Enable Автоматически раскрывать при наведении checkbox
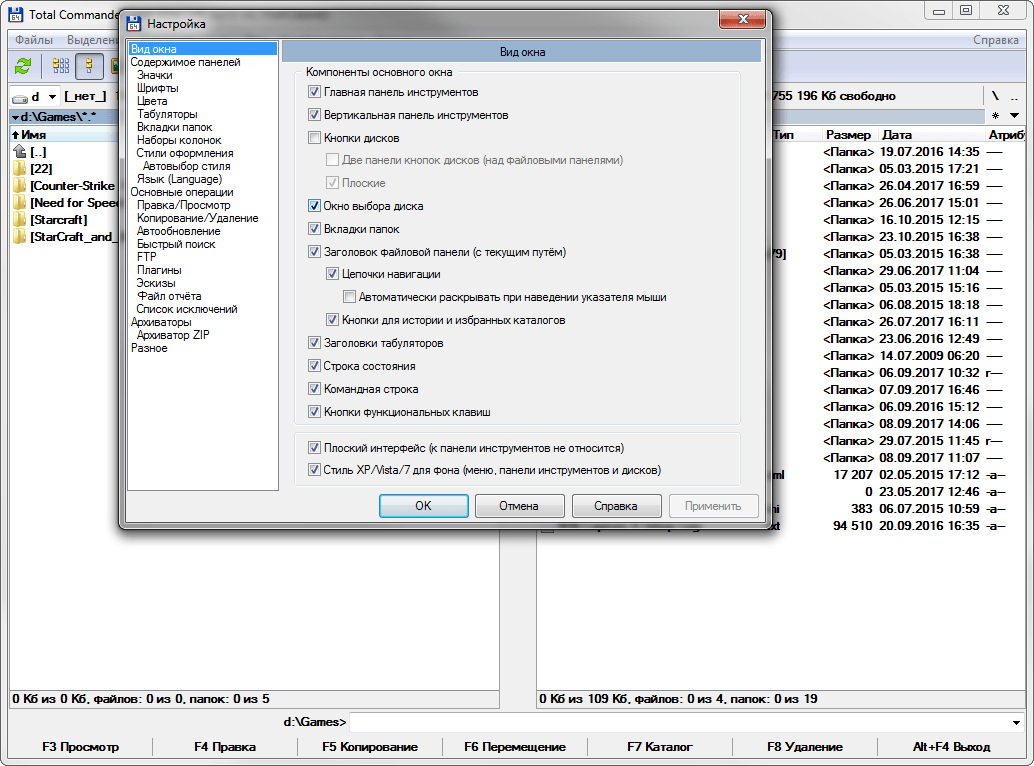The height and width of the screenshot is (766, 1034). 350,297
